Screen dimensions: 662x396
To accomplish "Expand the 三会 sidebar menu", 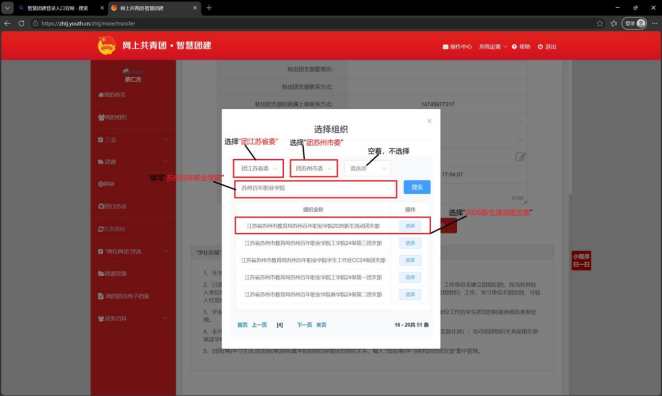I will tap(133, 140).
